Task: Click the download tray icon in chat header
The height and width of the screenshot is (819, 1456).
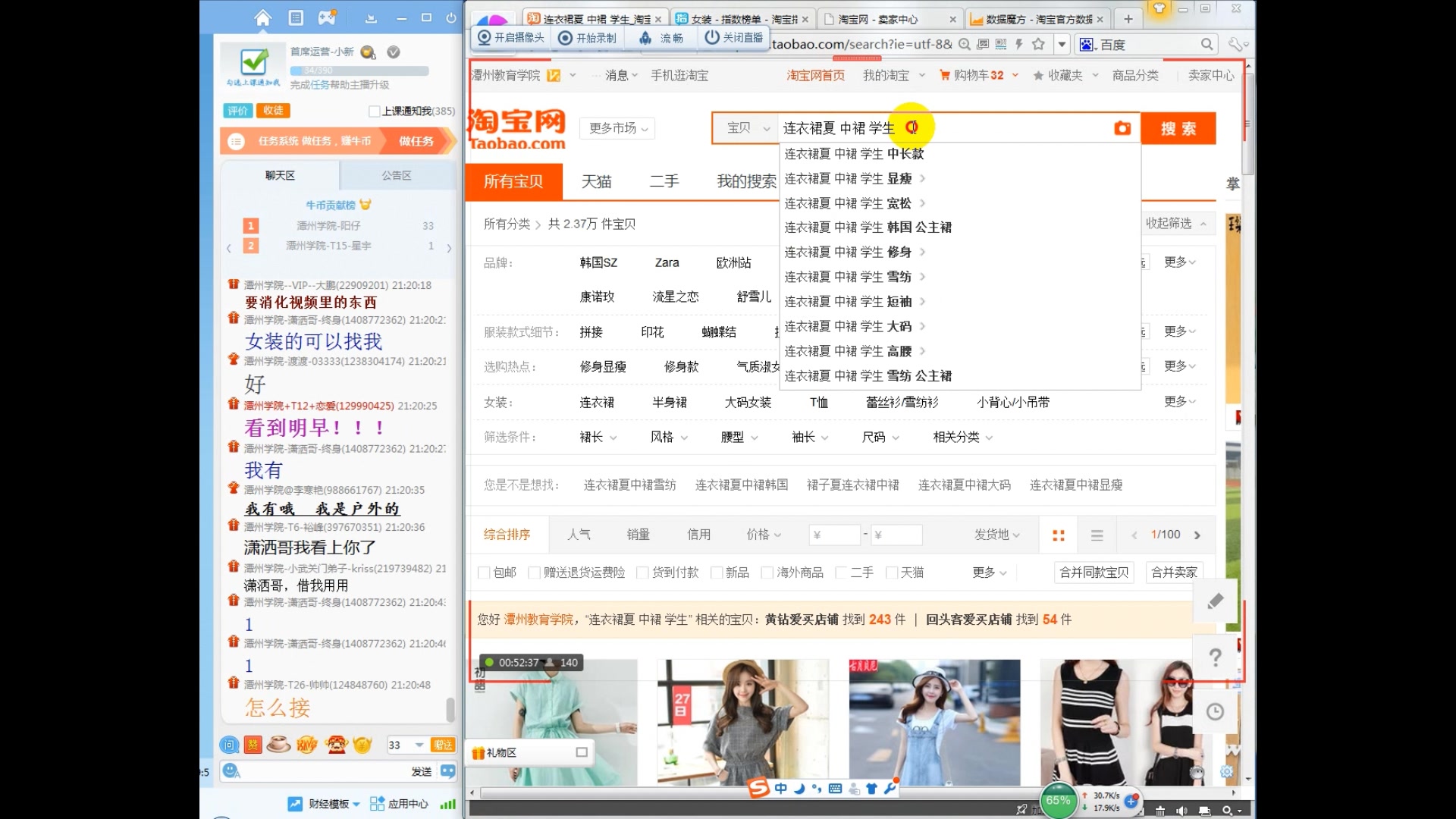Action: (371, 18)
